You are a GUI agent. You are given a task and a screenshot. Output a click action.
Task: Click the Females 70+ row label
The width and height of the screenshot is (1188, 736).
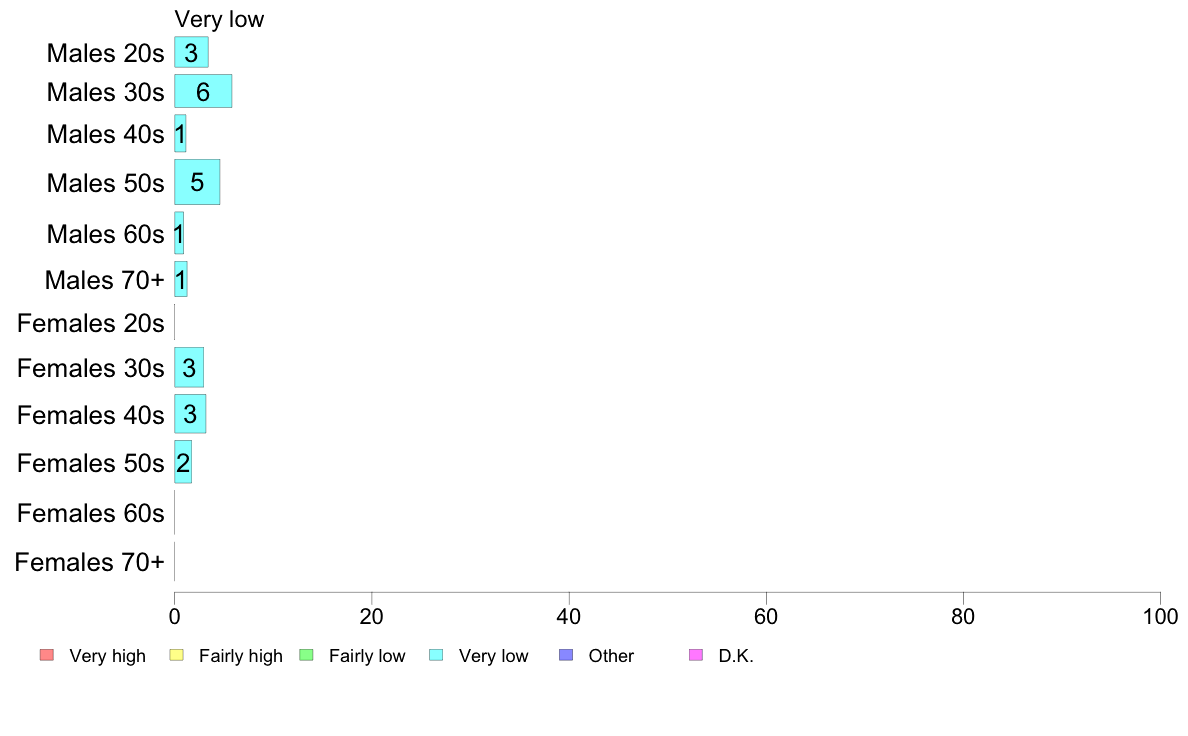[89, 562]
